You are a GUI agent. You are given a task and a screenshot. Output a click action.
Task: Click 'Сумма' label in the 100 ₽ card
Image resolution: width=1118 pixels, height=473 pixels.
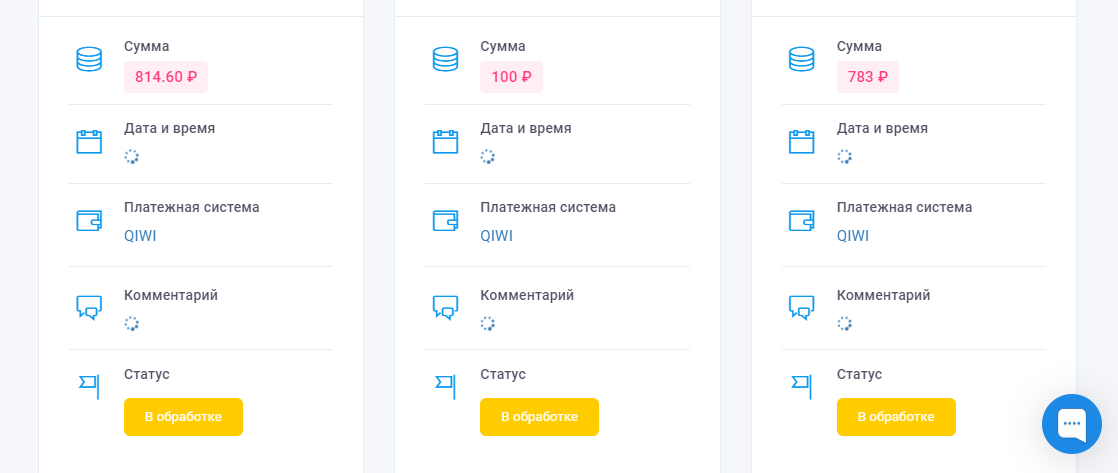(x=503, y=46)
